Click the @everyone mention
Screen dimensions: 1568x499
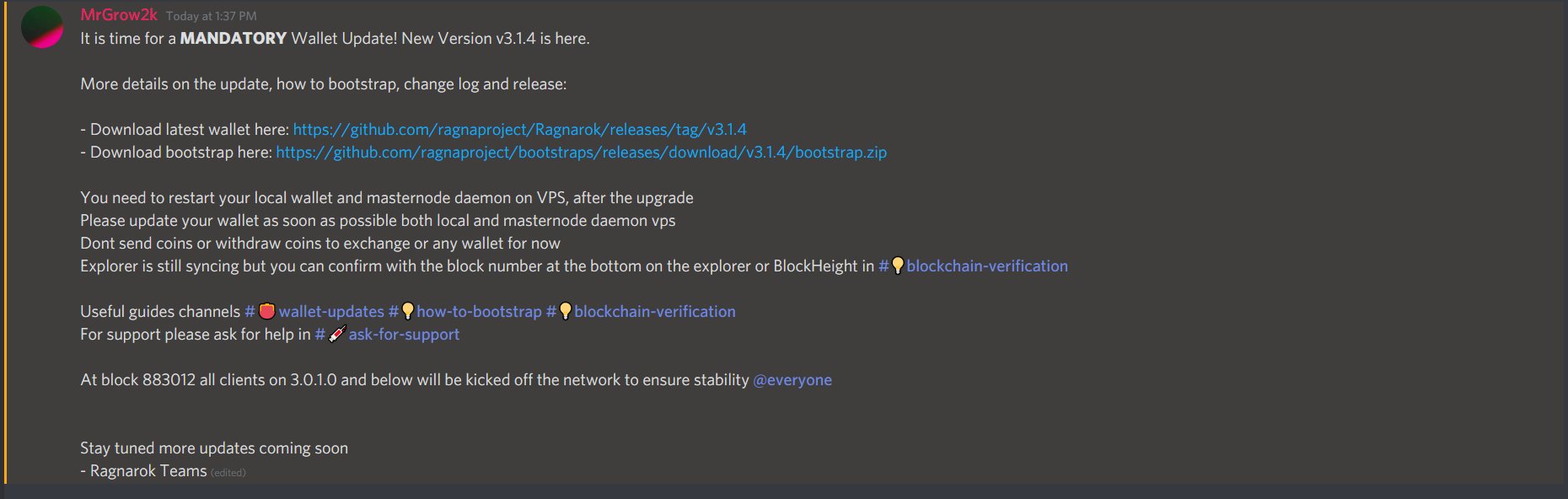(x=792, y=380)
